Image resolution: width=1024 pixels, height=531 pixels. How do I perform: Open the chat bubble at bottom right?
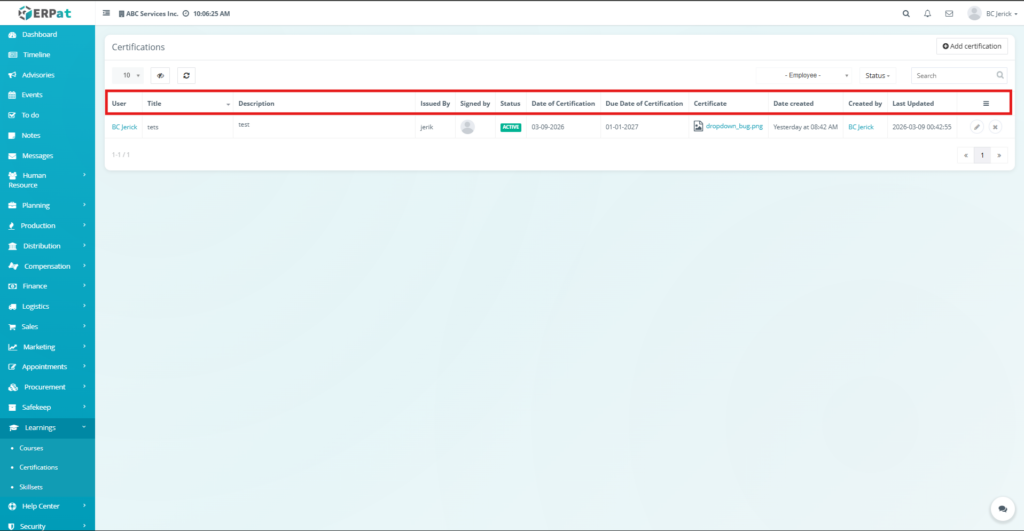pyautogui.click(x=1001, y=509)
